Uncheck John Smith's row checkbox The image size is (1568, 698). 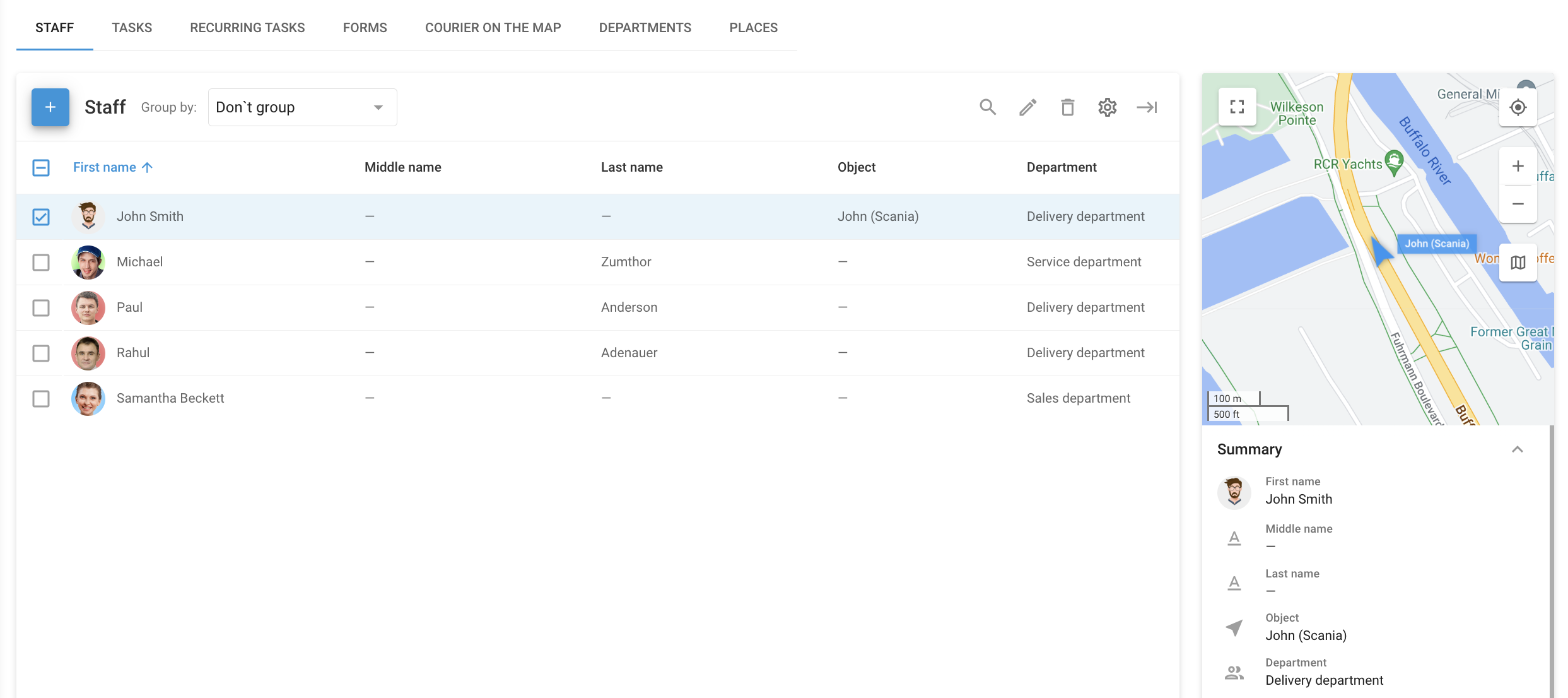pyautogui.click(x=41, y=217)
